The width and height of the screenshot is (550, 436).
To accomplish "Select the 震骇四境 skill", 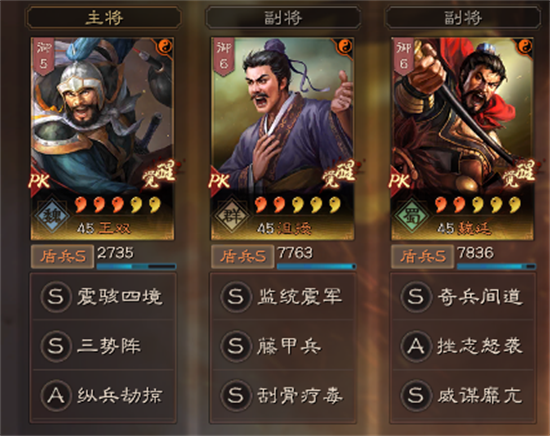I will (103, 296).
